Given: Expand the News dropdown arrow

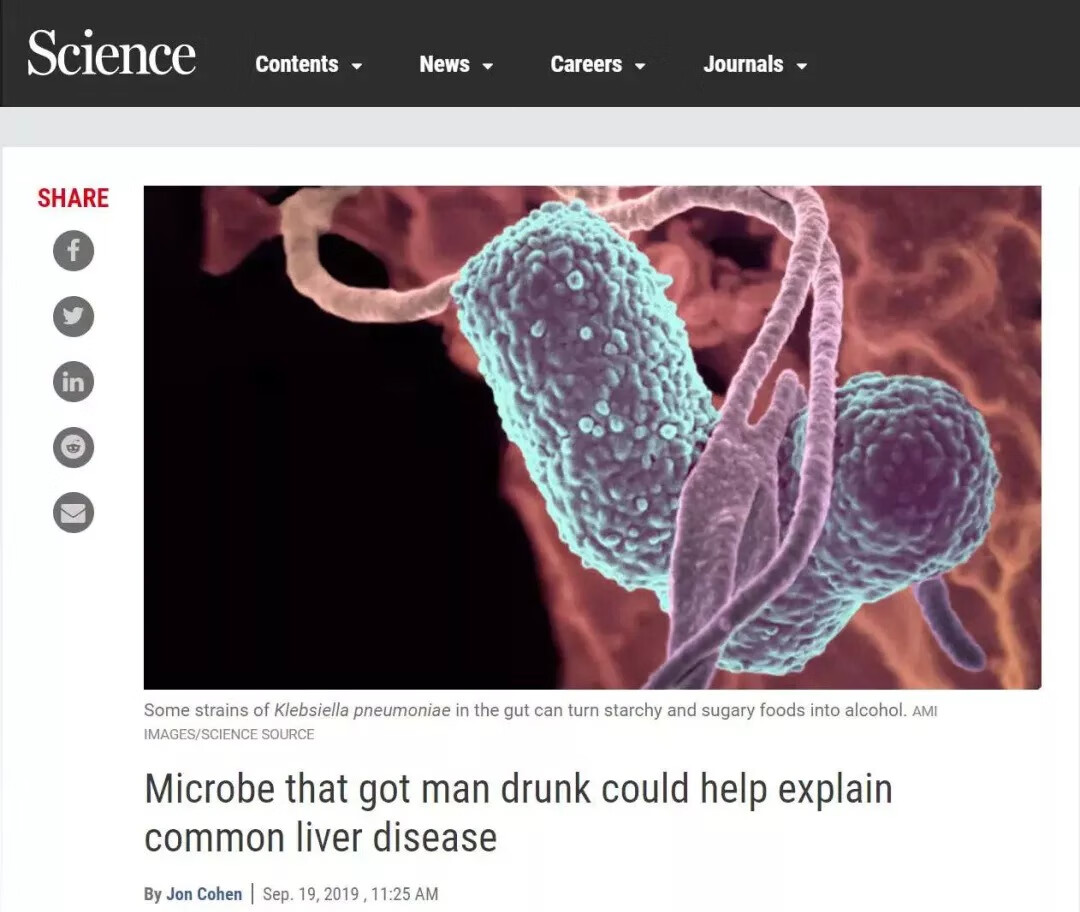Looking at the screenshot, I should coord(488,66).
